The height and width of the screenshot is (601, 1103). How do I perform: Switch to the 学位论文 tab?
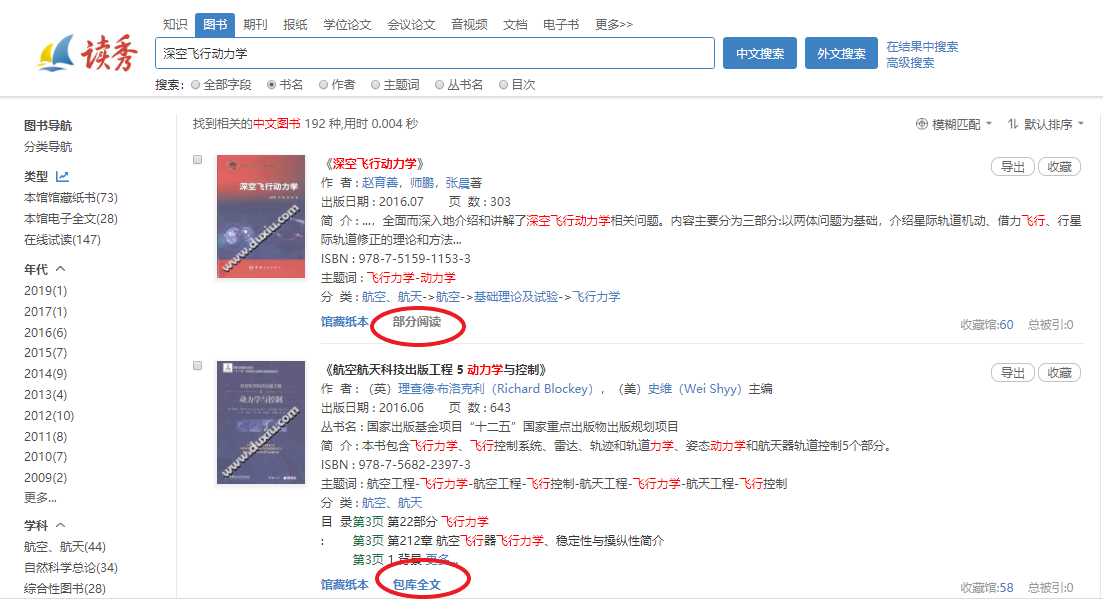(x=347, y=24)
